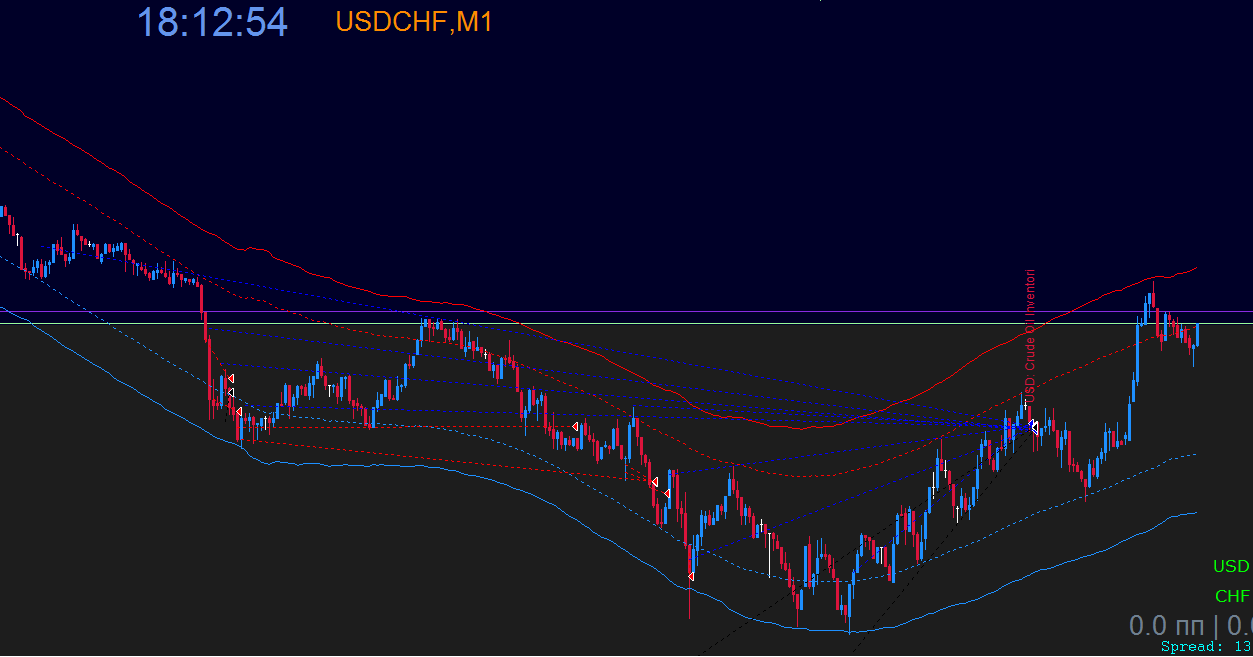Click the 0.0 пп profit readout

[x=1166, y=626]
